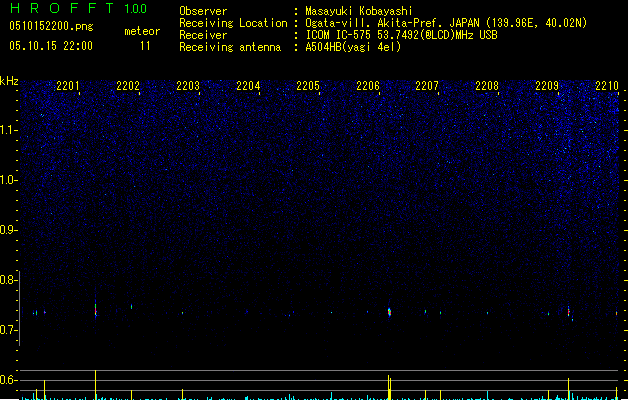Click the Receiving Location label

coord(233,23)
